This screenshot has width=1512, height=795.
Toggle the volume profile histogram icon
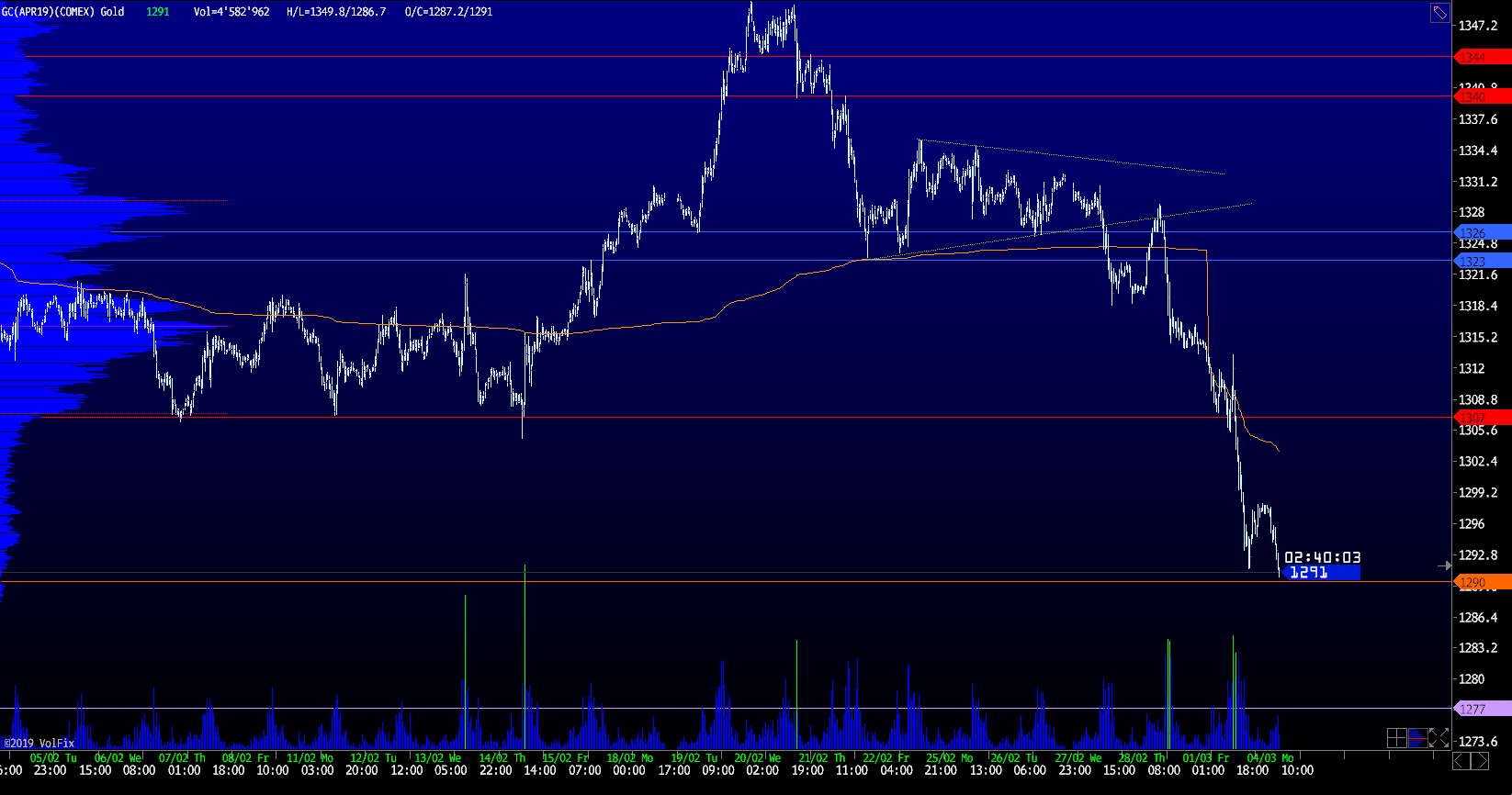(x=1417, y=738)
